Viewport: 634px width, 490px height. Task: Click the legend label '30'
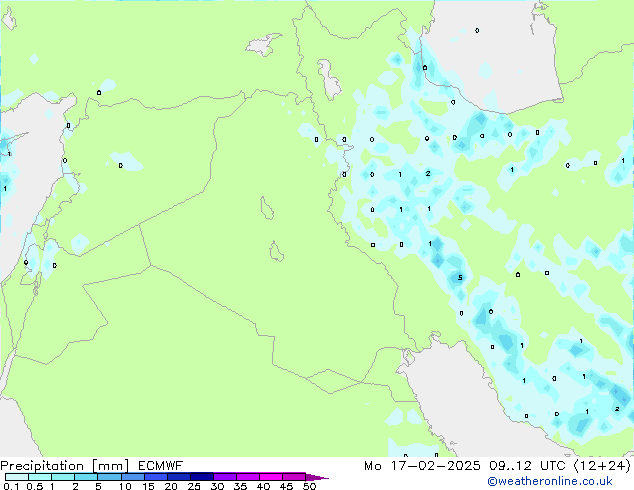[x=217, y=486]
